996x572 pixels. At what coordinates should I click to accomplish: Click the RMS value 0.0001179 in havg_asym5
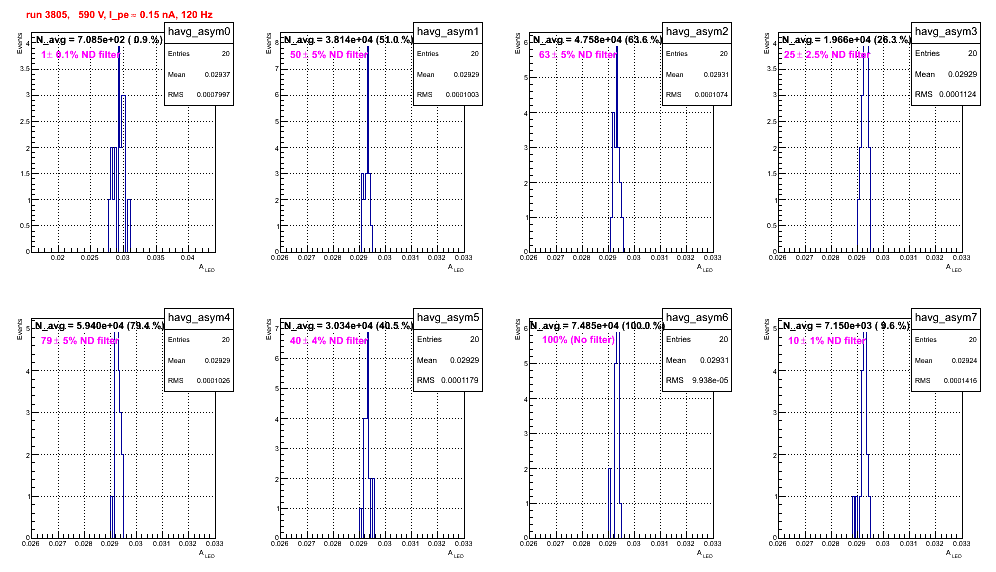[x=460, y=380]
